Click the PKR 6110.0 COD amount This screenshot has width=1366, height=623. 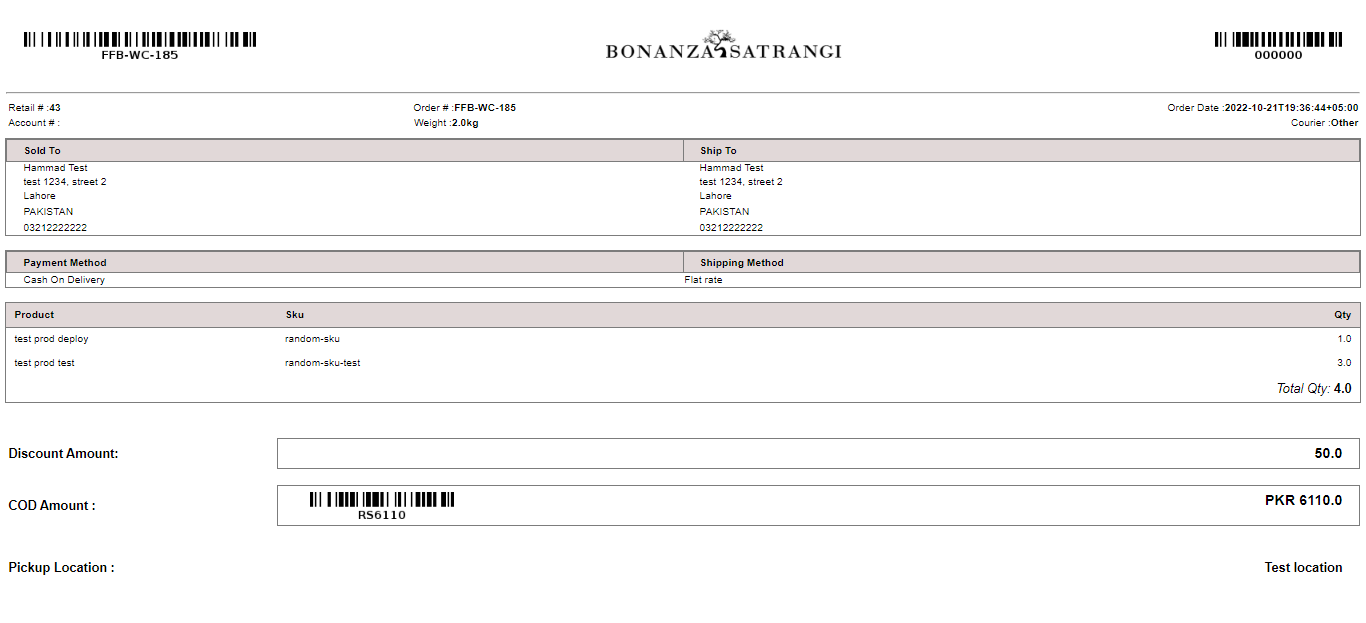pyautogui.click(x=1303, y=501)
